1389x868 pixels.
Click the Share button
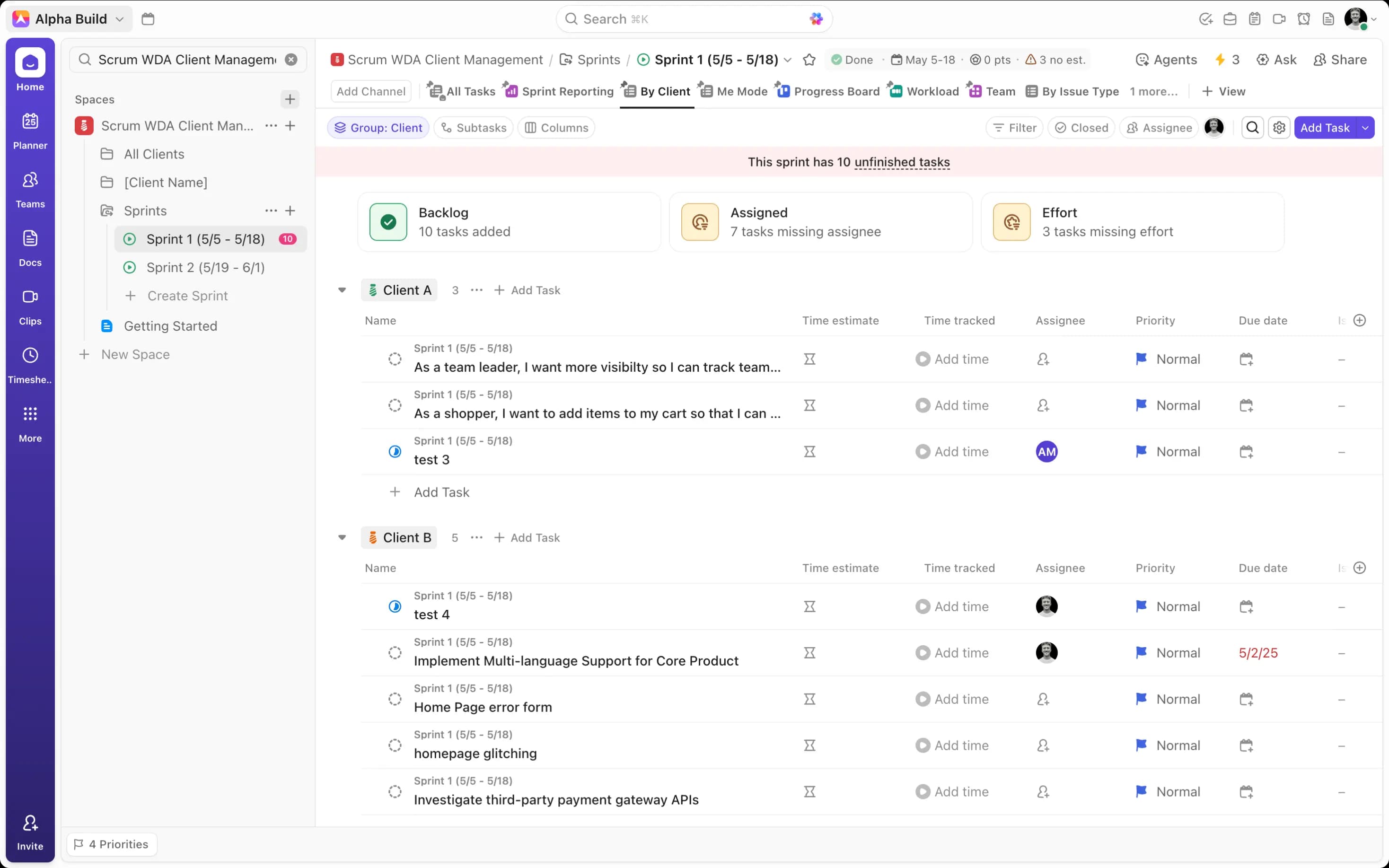(x=1340, y=60)
